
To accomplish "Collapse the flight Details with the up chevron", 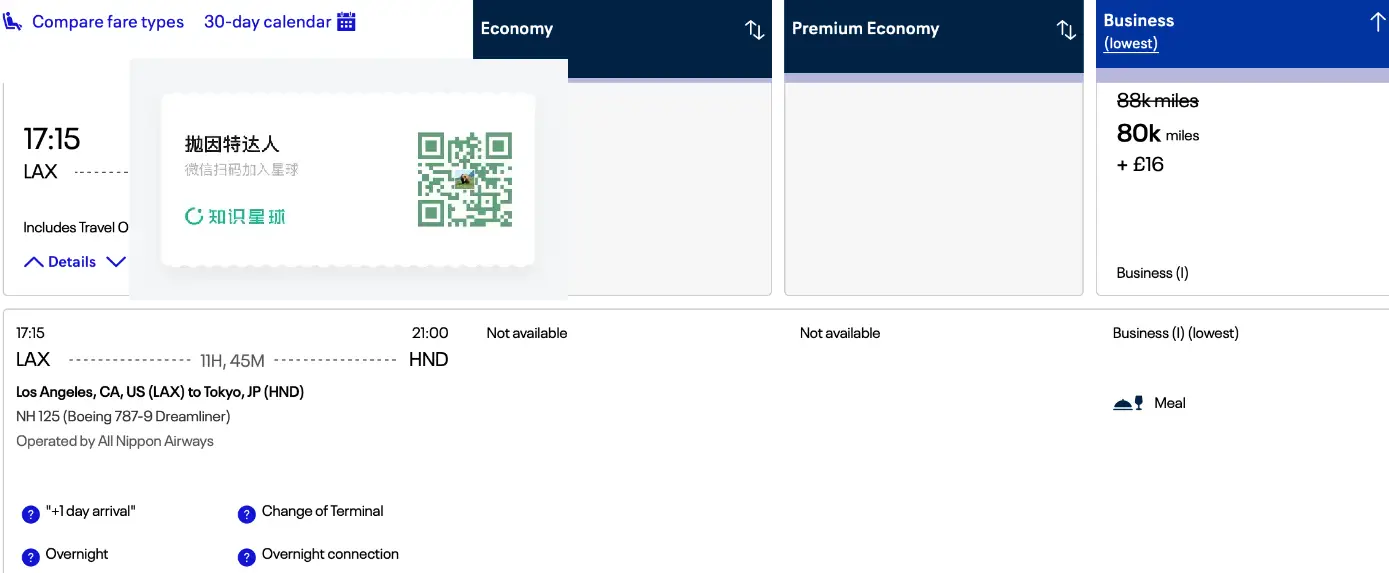I will (34, 262).
